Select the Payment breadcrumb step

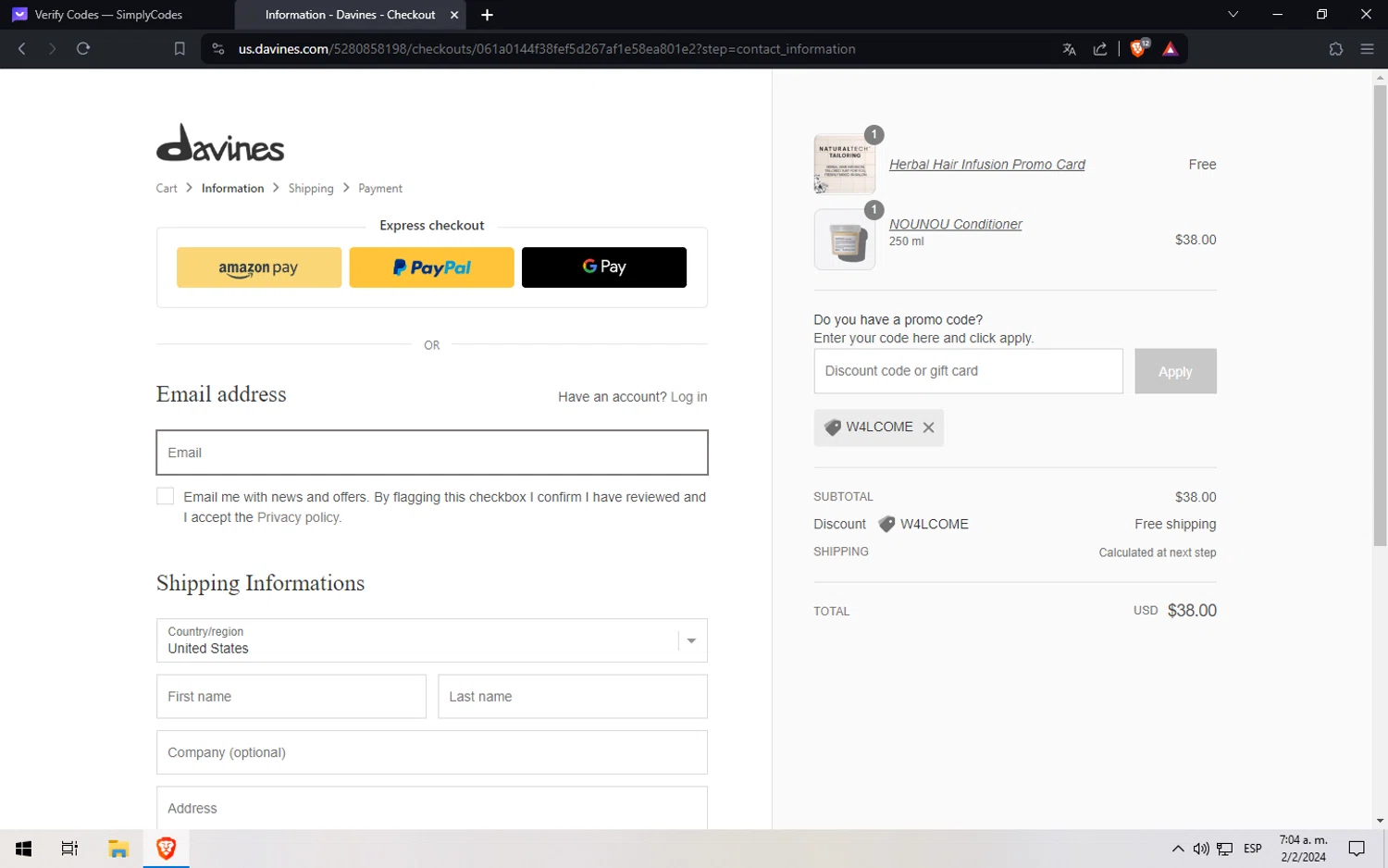380,188
